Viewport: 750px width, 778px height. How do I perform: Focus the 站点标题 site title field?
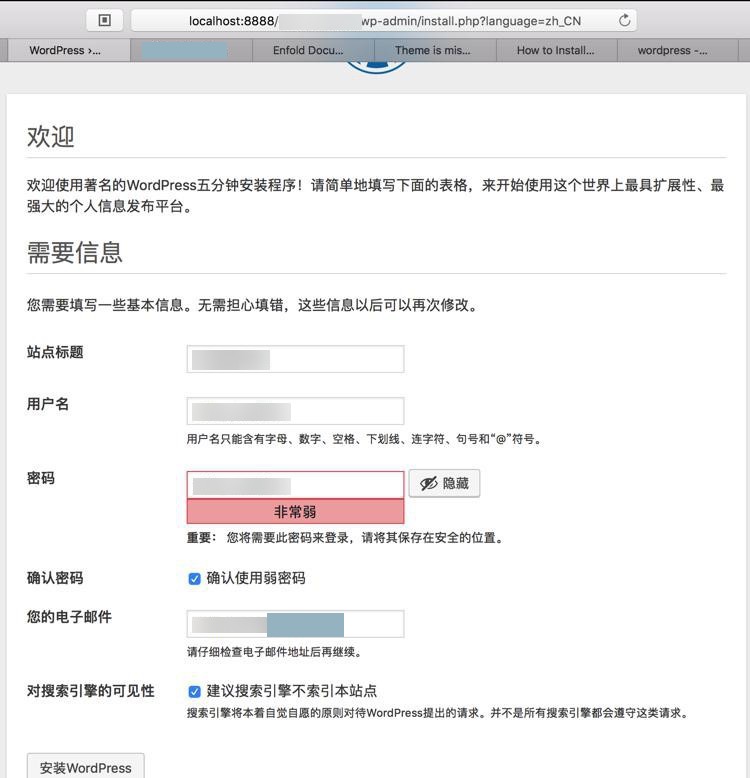[x=296, y=359]
